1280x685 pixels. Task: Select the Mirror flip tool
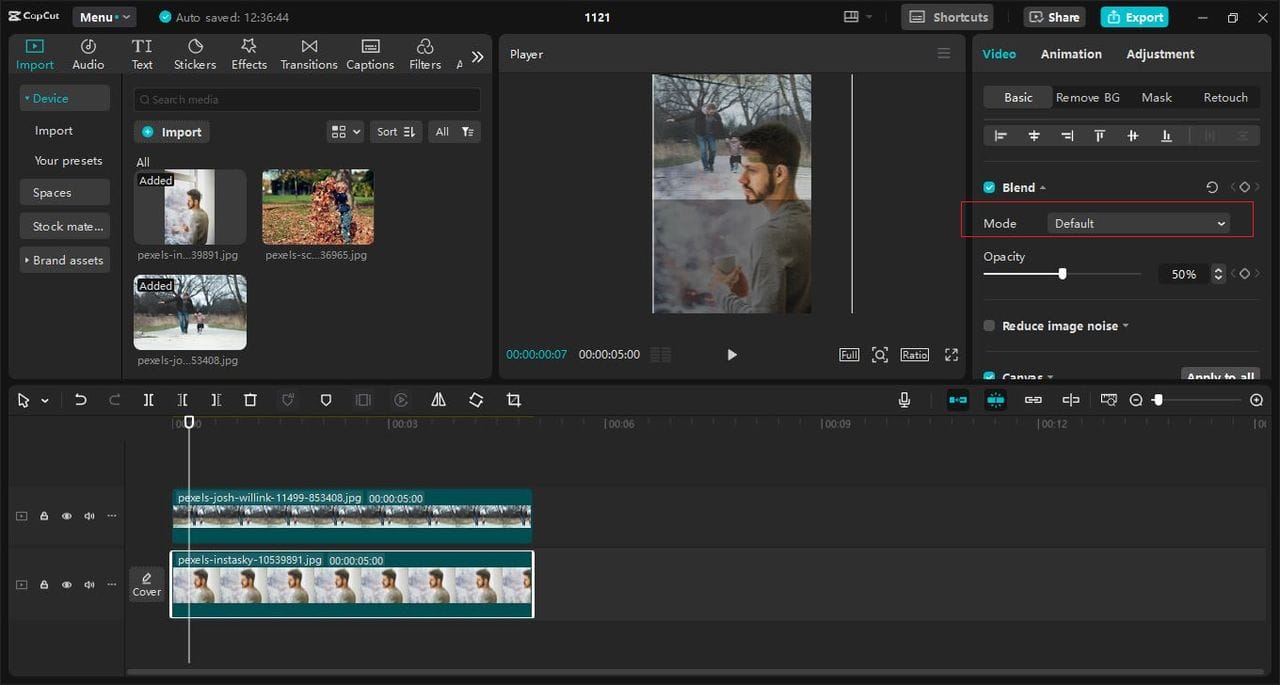click(438, 400)
